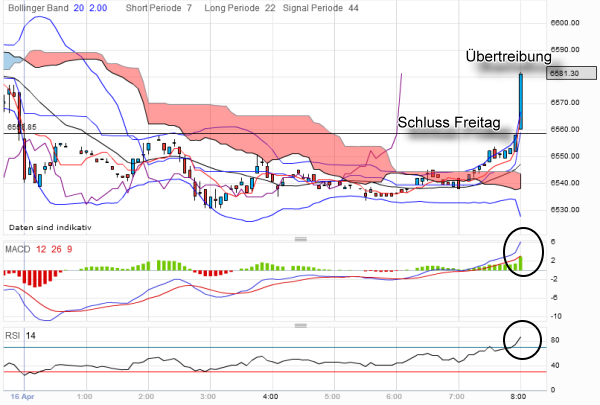
Task: Click the 6:00 time axis label
Action: (394, 396)
